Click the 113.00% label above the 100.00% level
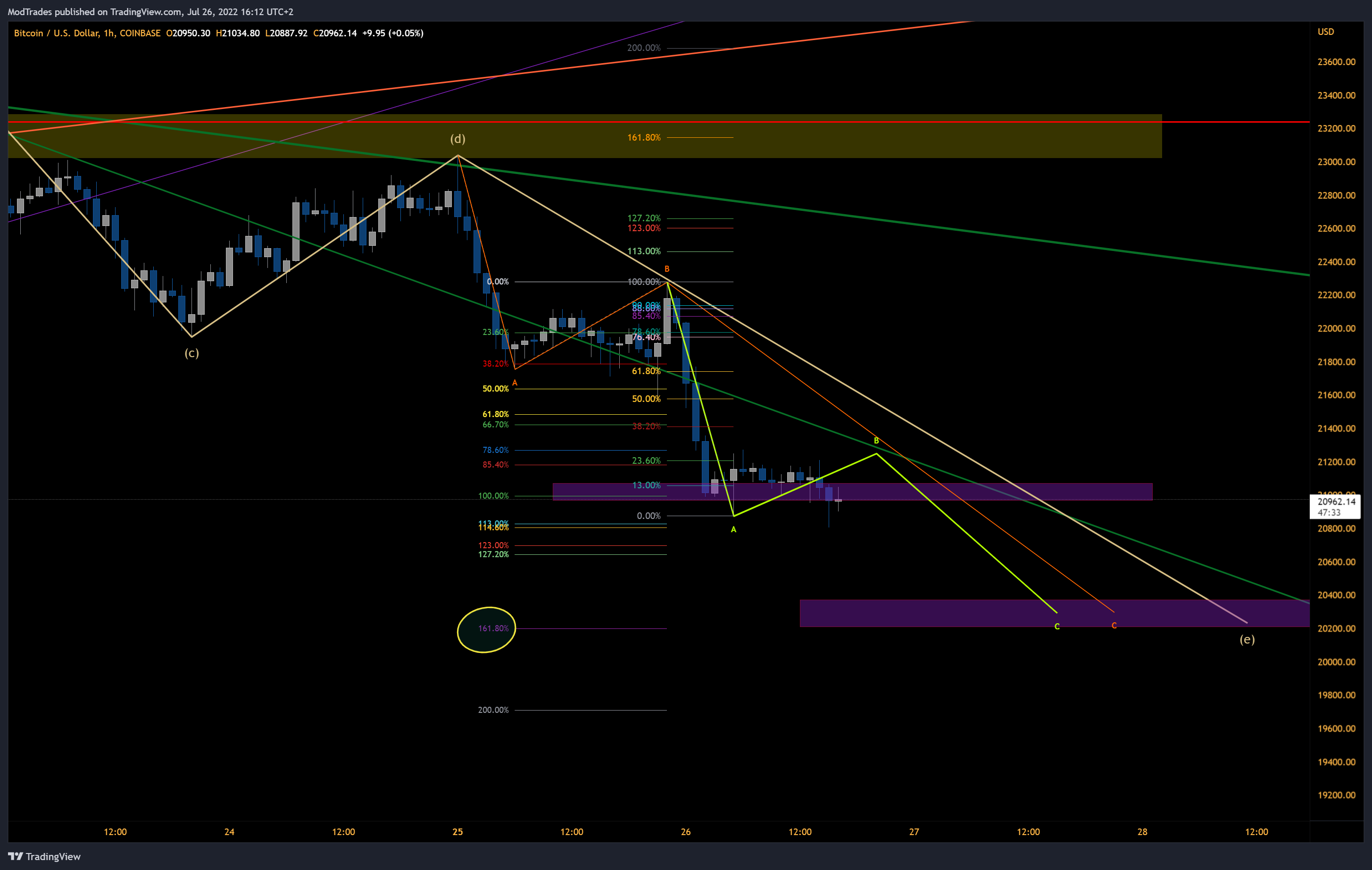Screen dimensions: 1372x870 coord(644,251)
